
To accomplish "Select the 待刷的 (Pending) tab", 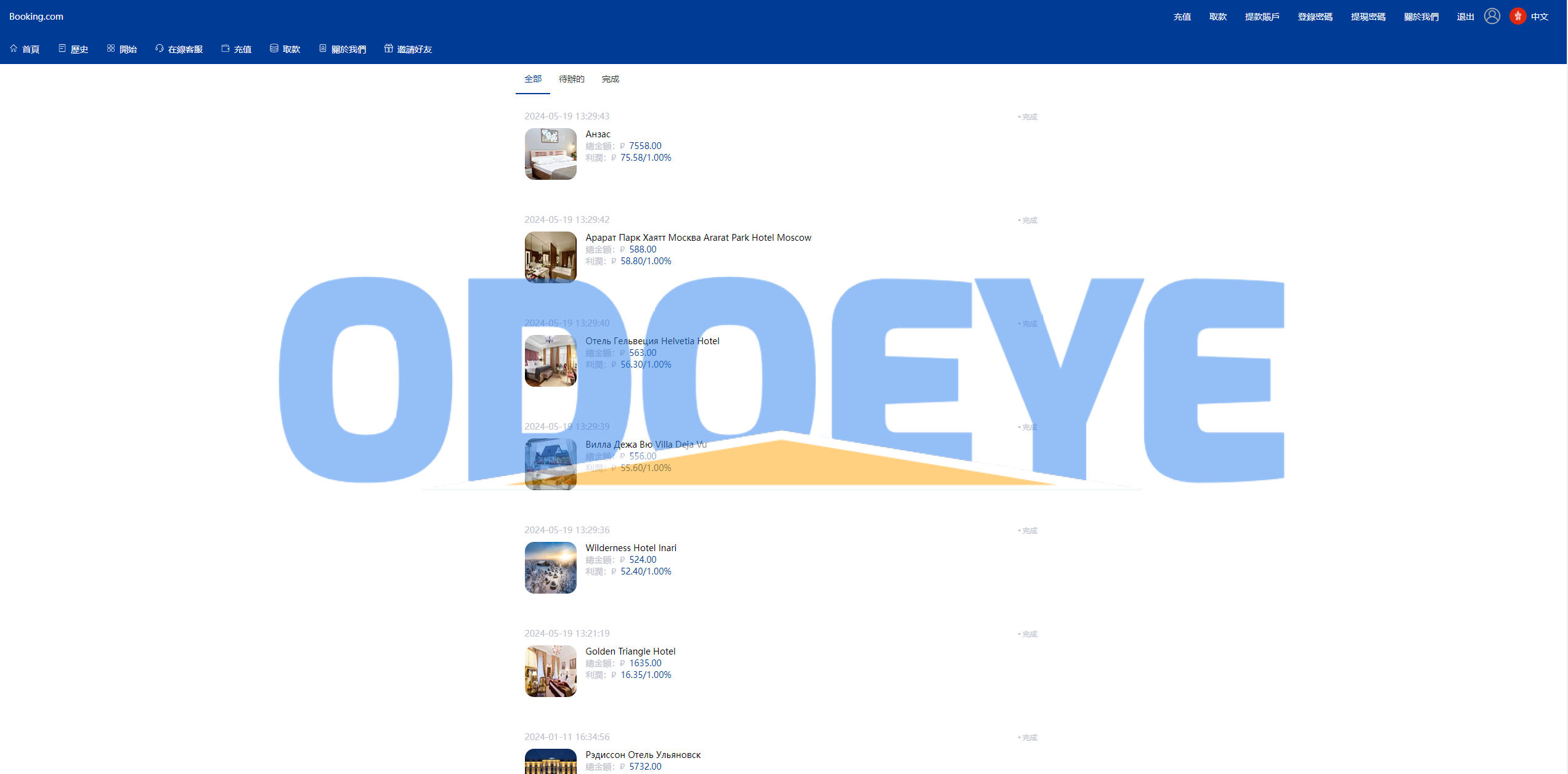I will click(x=570, y=78).
